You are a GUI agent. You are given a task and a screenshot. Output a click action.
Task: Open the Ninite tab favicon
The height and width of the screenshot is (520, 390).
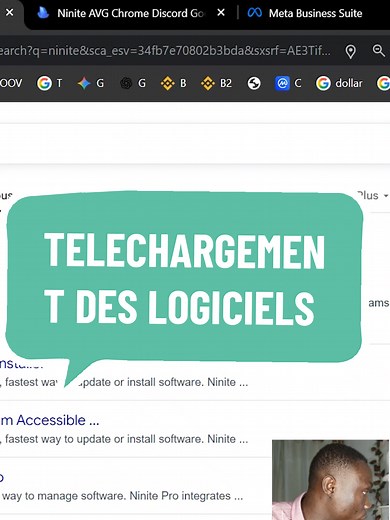(43, 13)
